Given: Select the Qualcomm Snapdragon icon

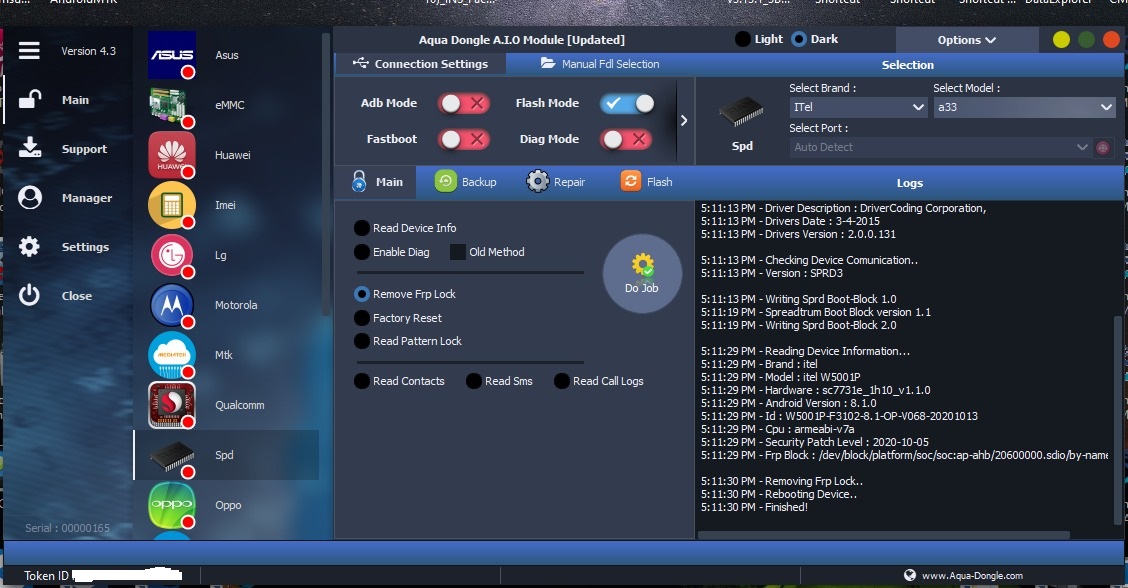Looking at the screenshot, I should point(172,405).
